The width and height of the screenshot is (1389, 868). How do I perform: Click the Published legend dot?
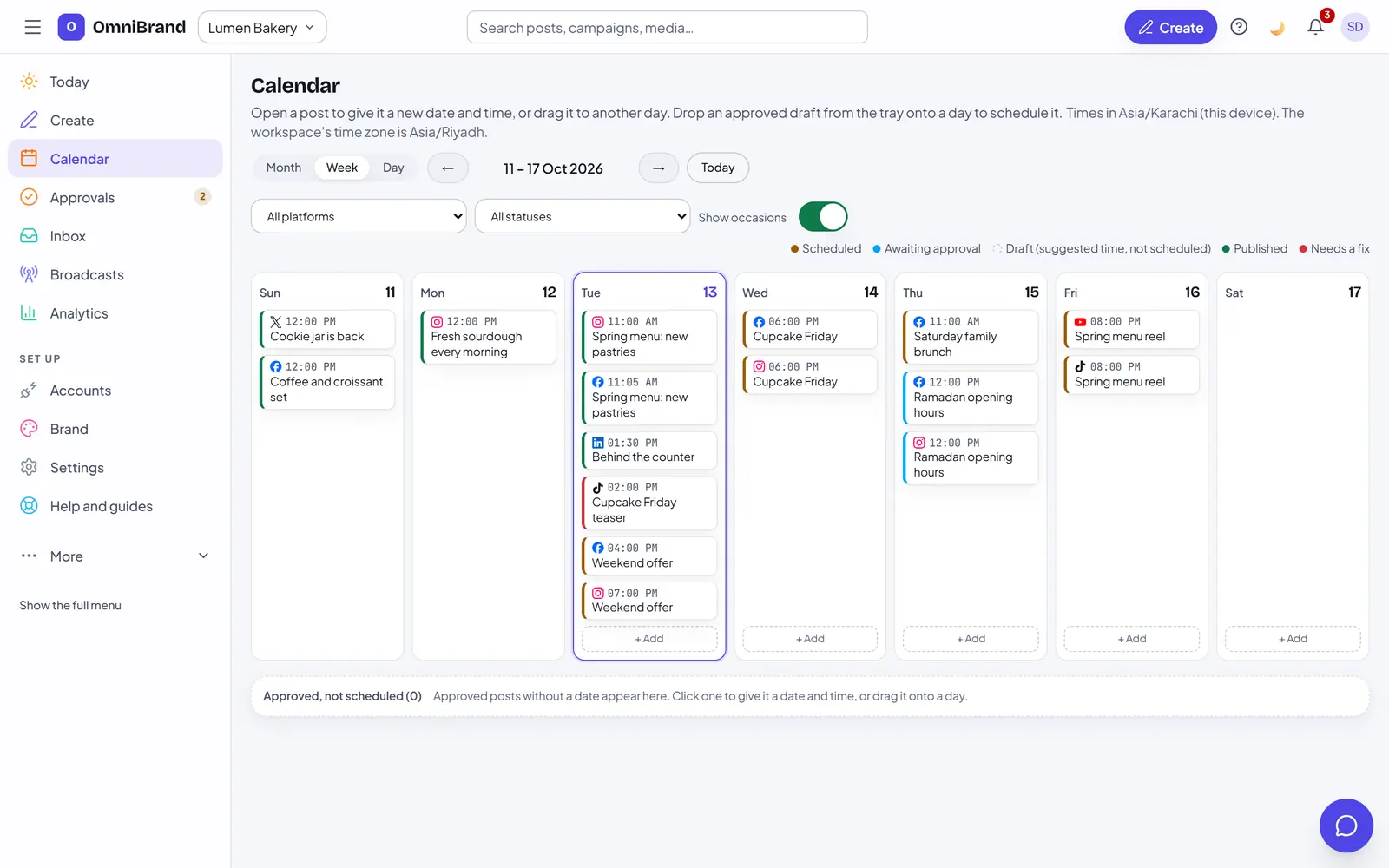point(1226,249)
